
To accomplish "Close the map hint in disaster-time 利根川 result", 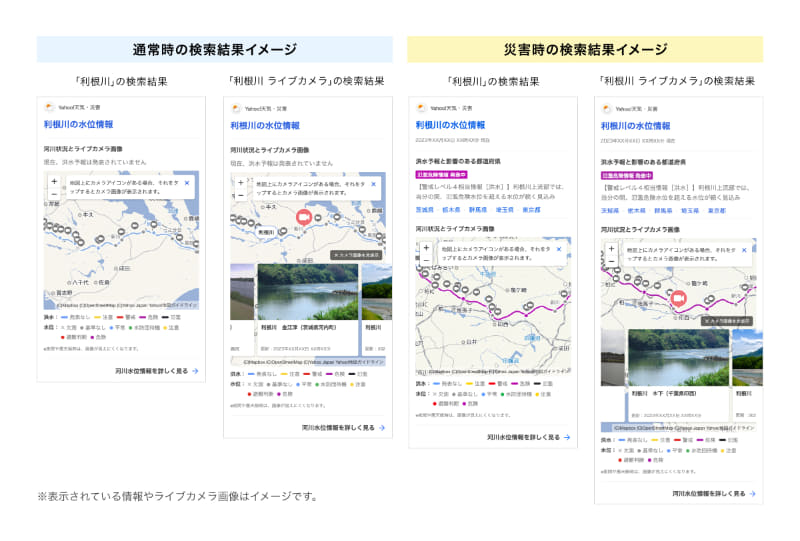I will (559, 249).
